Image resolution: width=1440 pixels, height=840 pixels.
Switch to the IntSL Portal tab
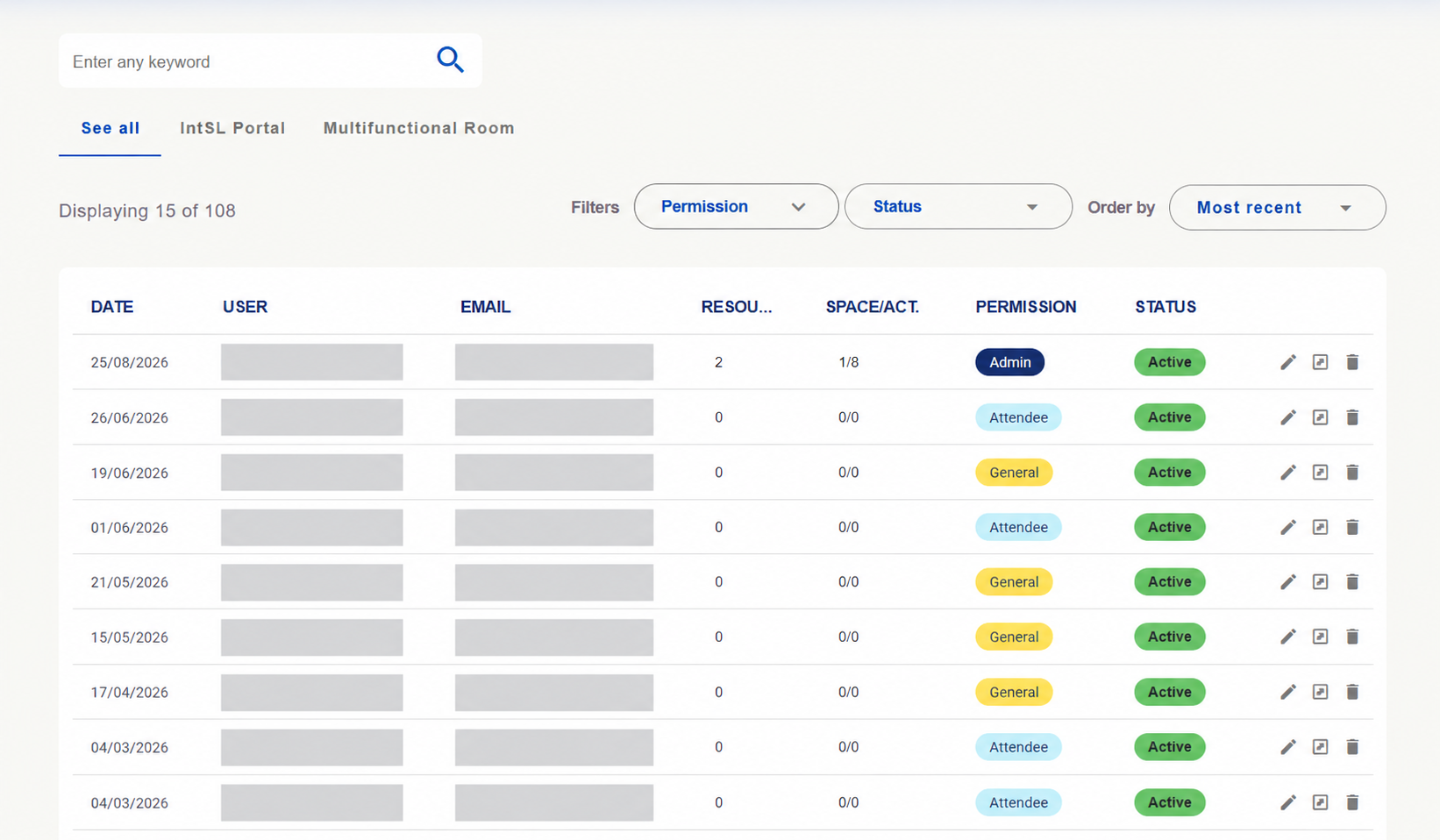click(x=232, y=128)
